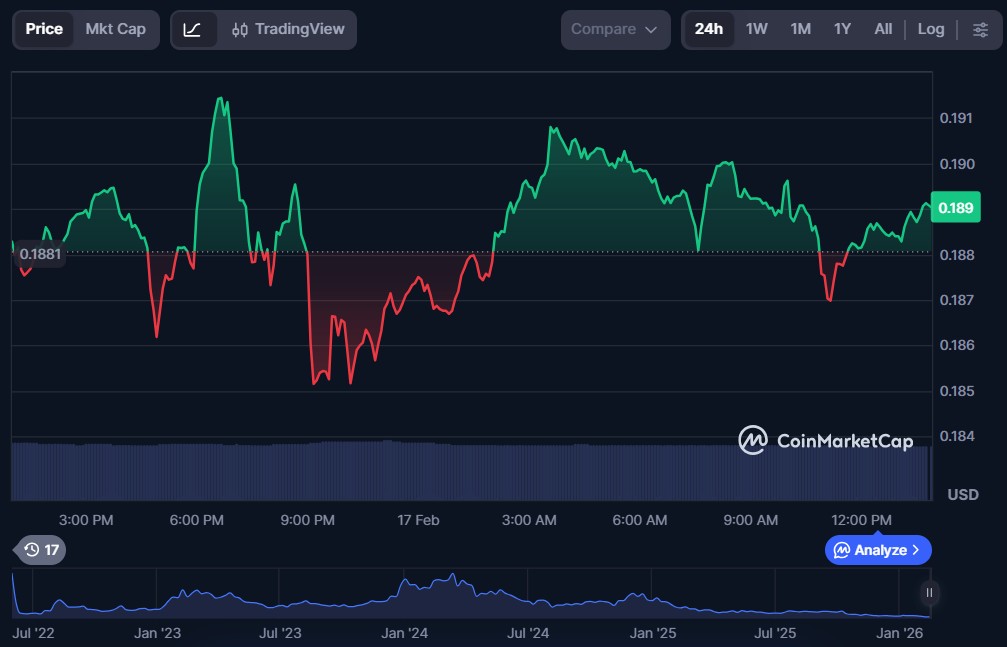This screenshot has height=647, width=1007.
Task: Open chart settings sliders icon
Action: click(x=980, y=30)
